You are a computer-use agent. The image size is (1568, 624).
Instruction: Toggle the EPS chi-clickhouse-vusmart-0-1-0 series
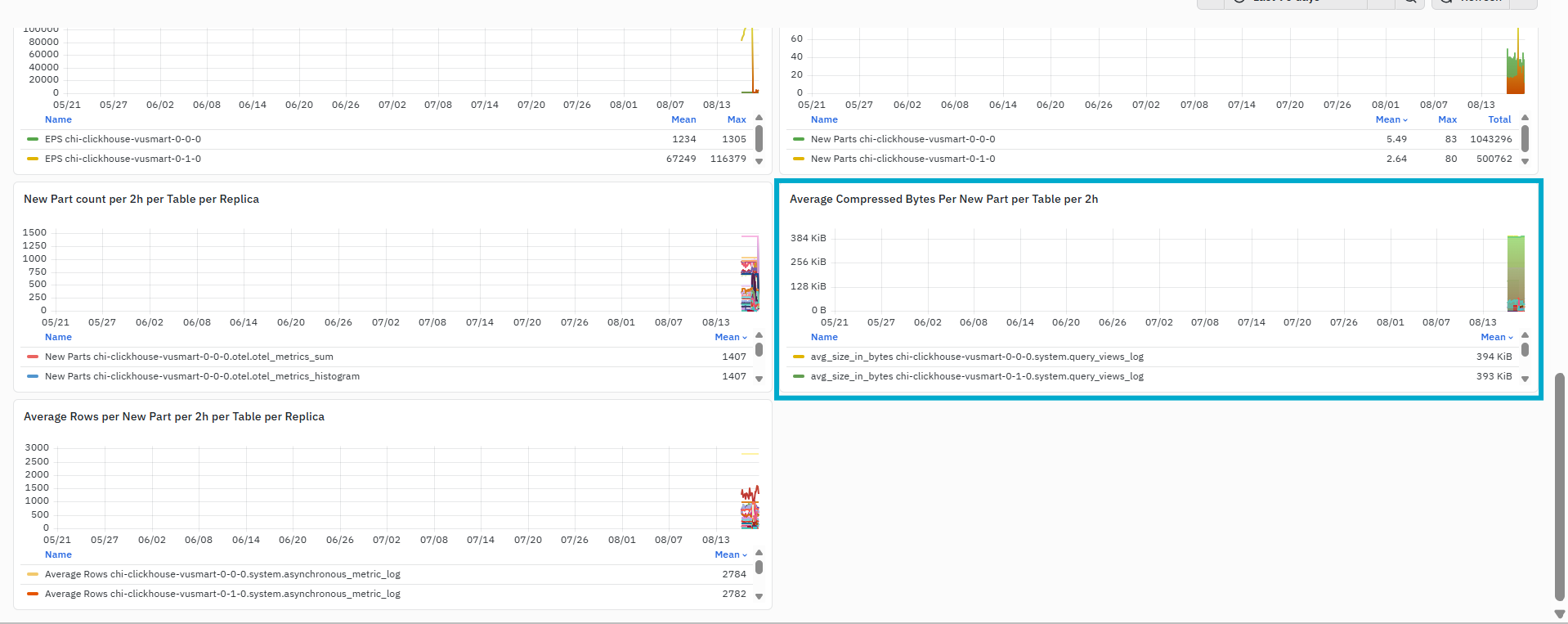[123, 159]
